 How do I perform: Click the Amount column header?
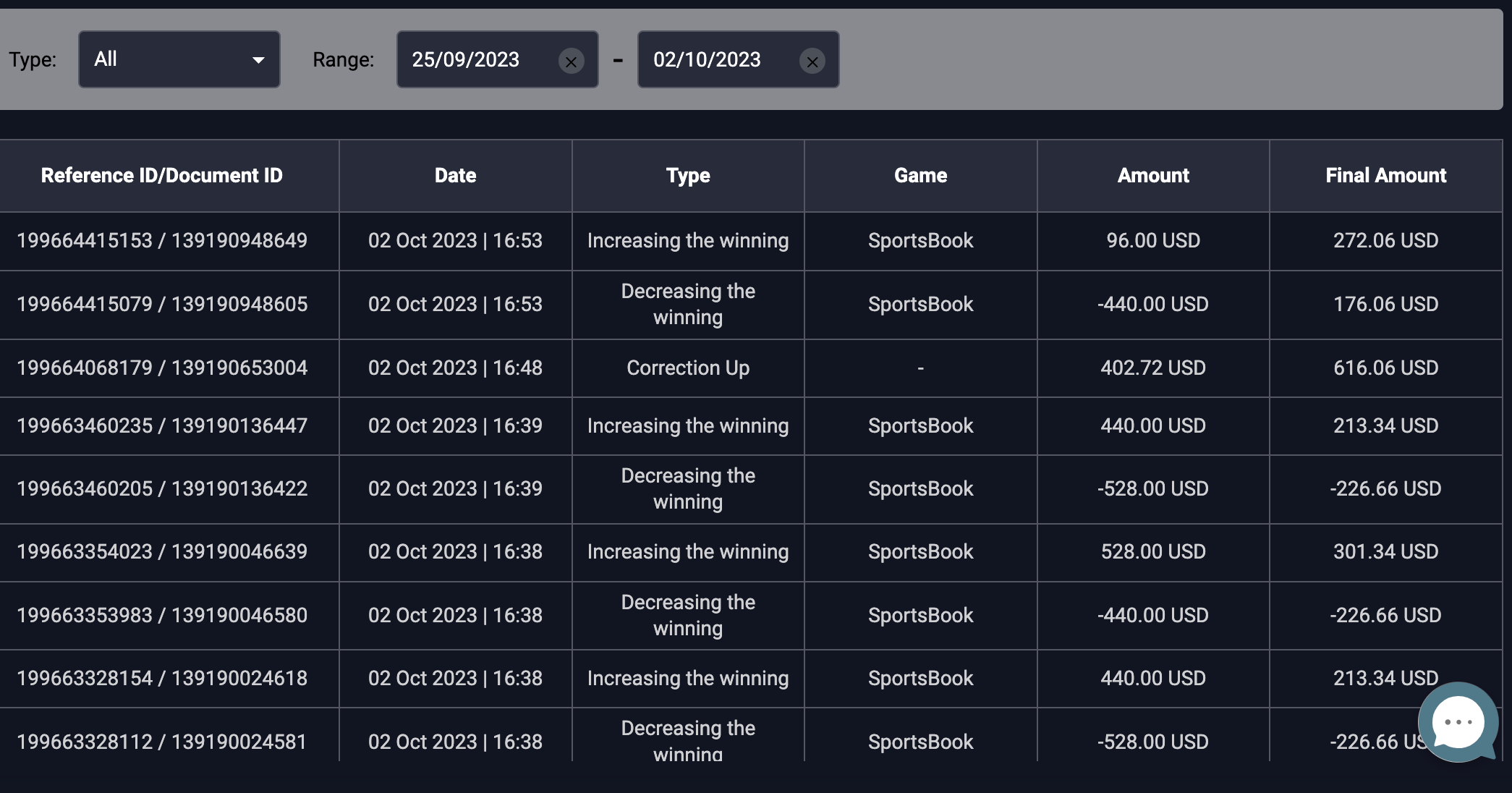coord(1152,175)
